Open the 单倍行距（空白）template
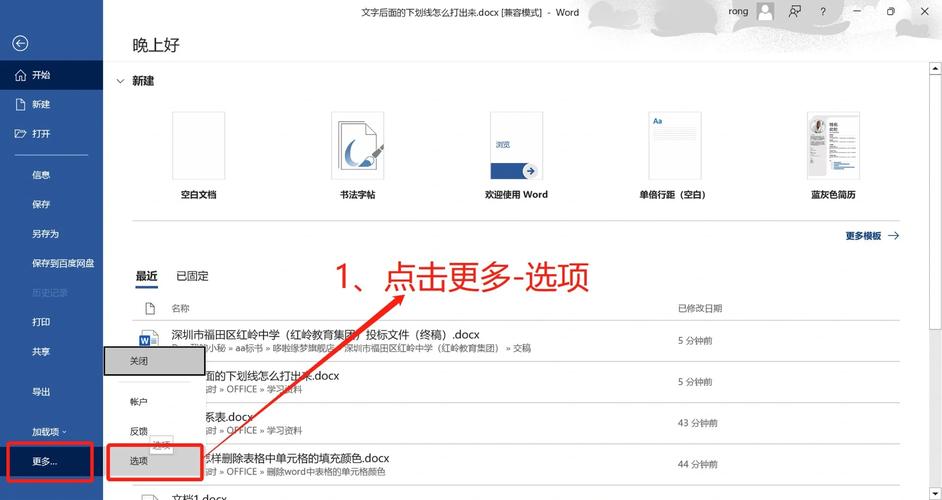Viewport: 942px width, 500px height. click(x=674, y=155)
